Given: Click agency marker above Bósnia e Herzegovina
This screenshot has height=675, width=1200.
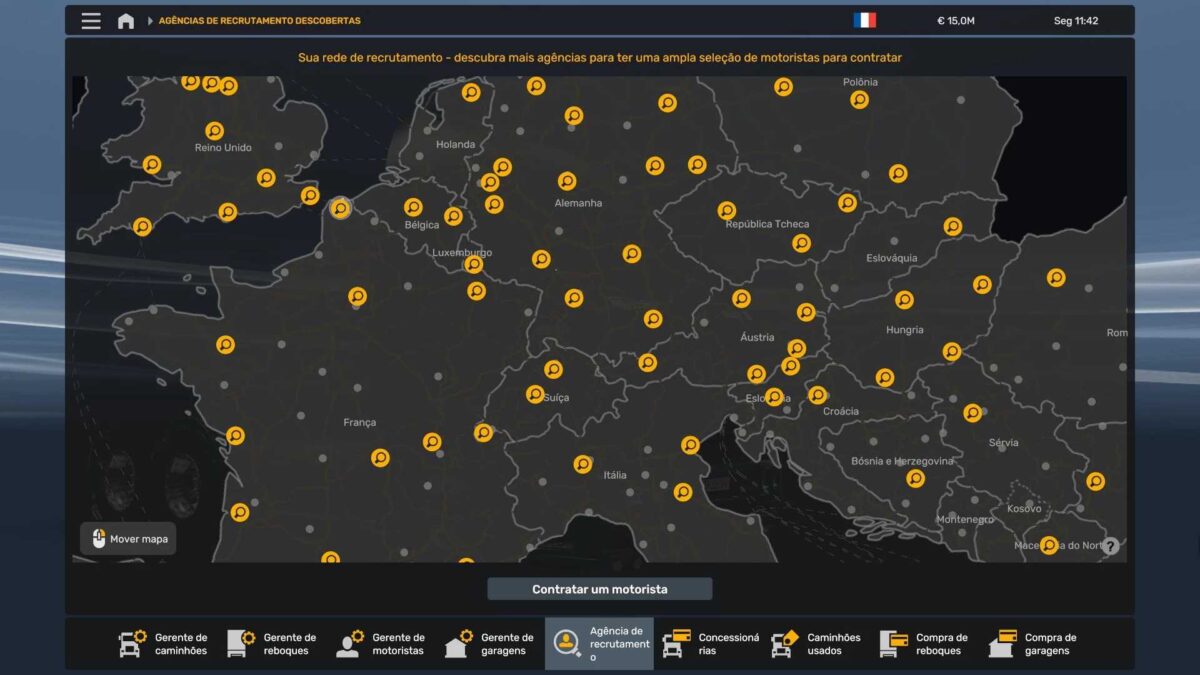Looking at the screenshot, I should click(x=884, y=378).
